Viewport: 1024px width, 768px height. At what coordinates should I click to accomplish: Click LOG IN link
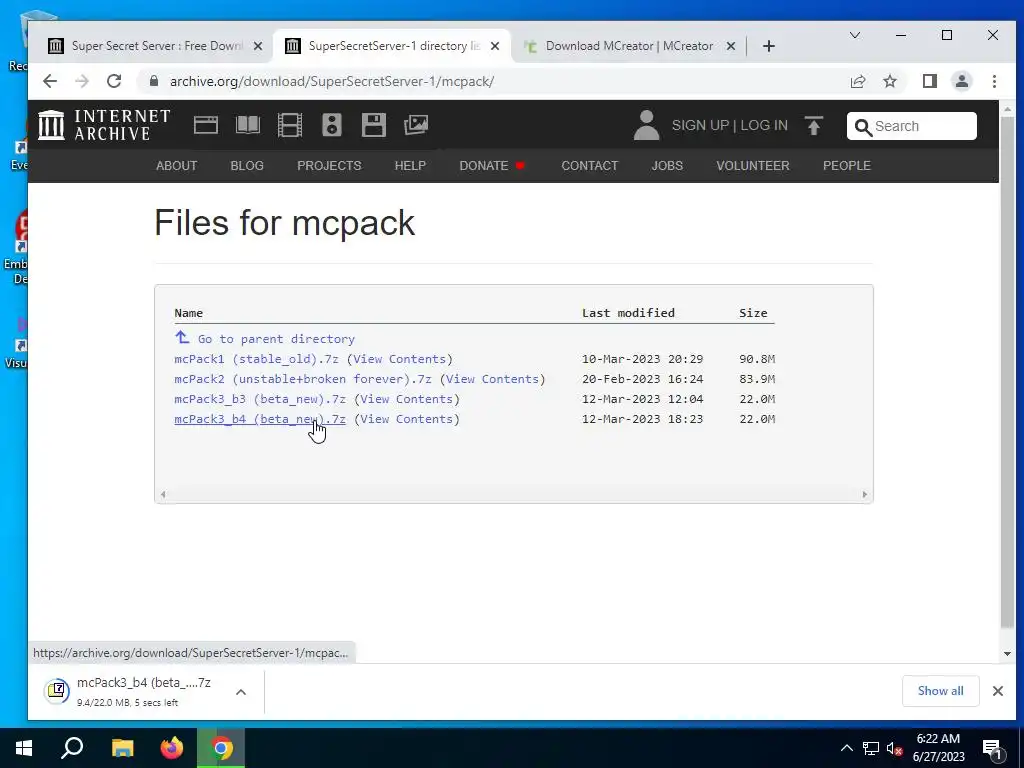[764, 125]
